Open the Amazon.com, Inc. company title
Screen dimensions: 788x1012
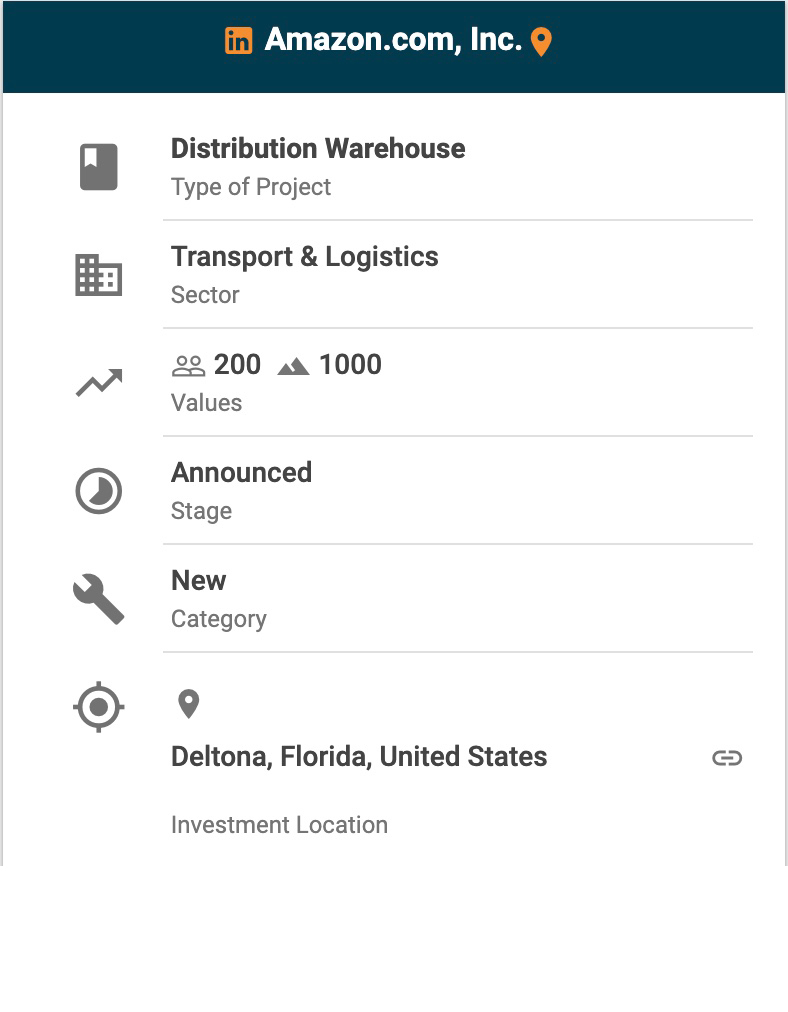tap(393, 41)
